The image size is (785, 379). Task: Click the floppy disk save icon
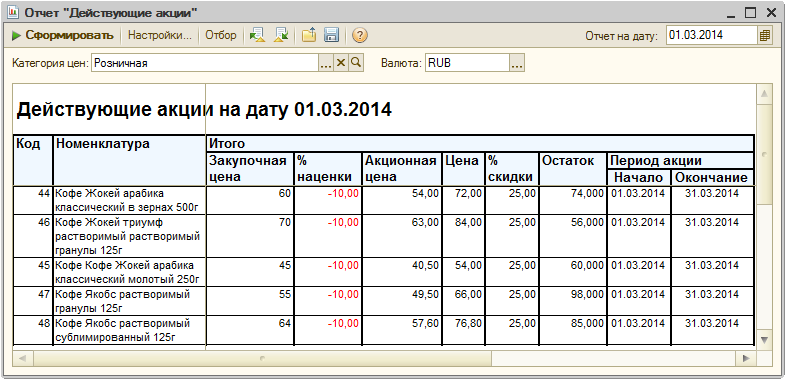pyautogui.click(x=331, y=36)
